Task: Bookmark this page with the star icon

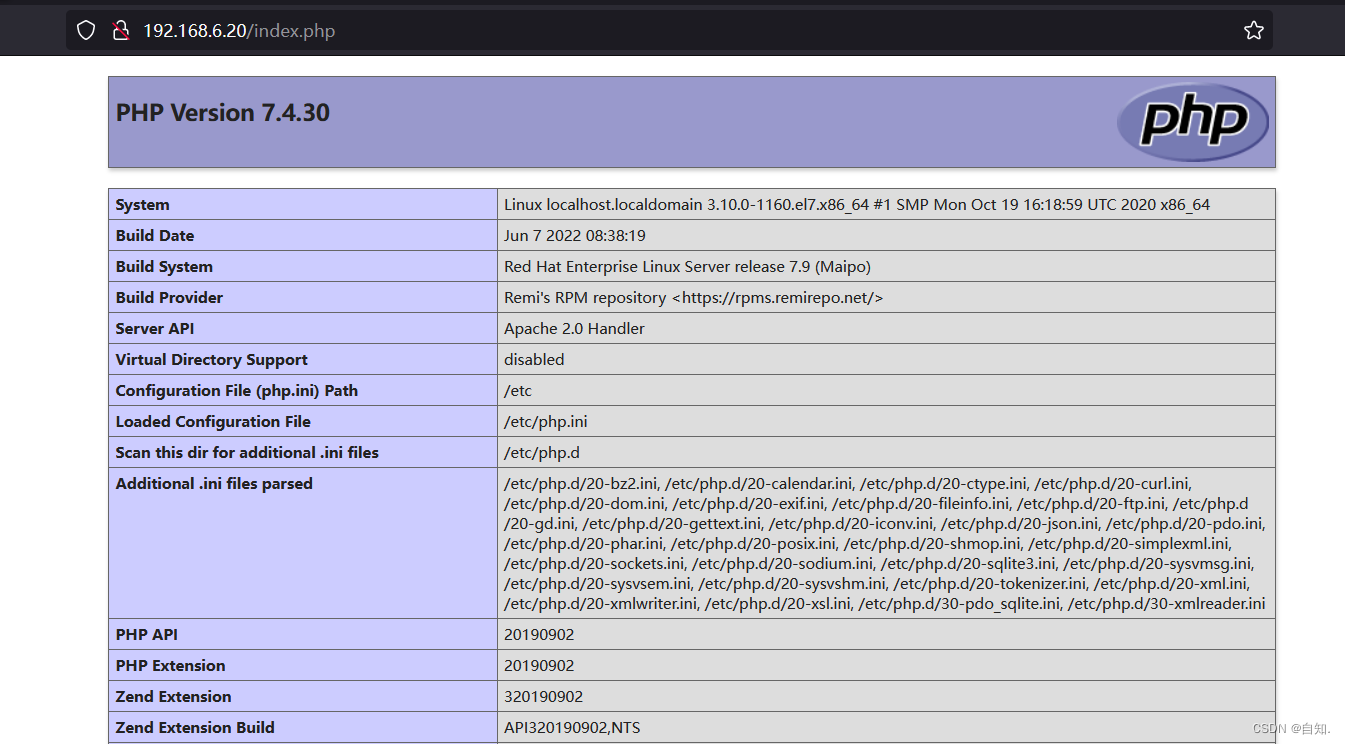Action: [x=1253, y=30]
